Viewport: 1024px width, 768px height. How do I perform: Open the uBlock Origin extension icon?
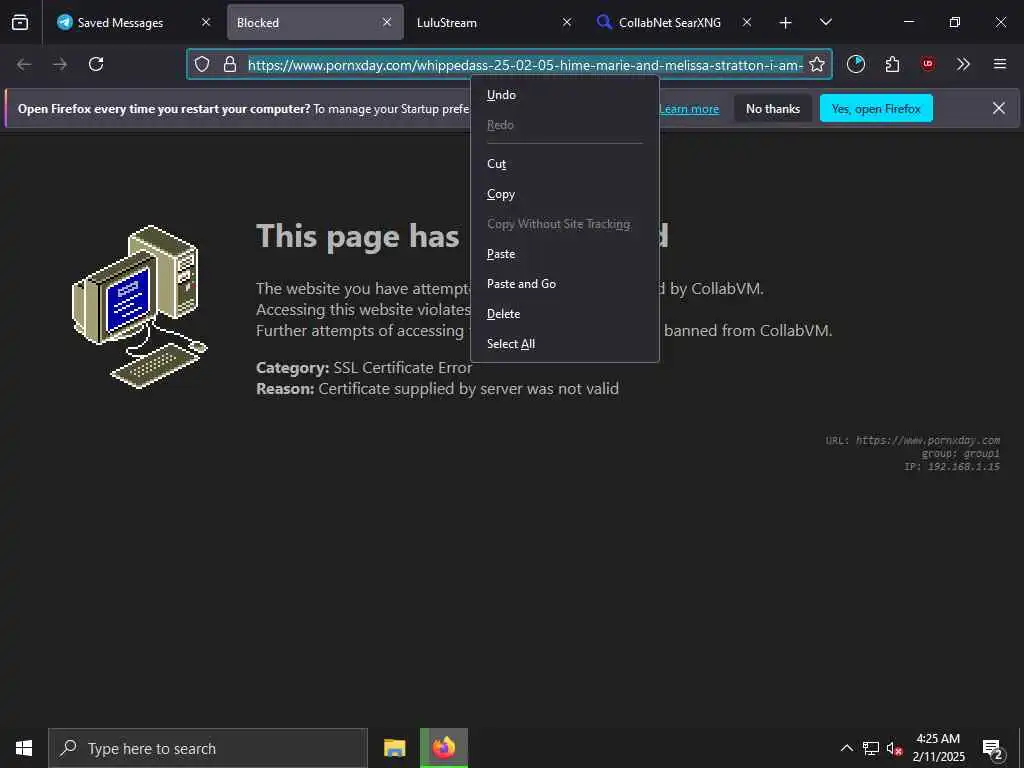(927, 64)
